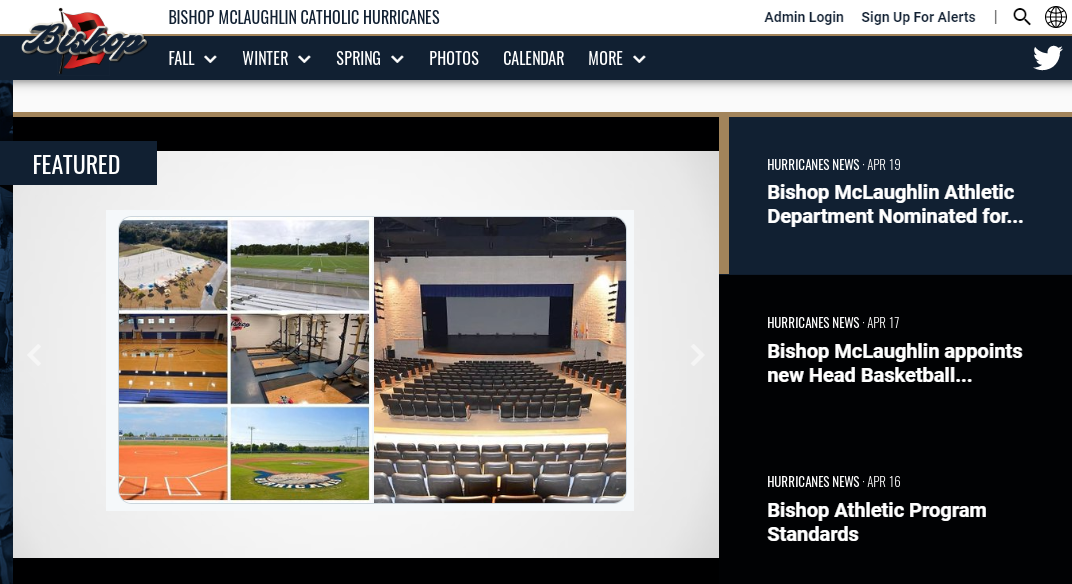The width and height of the screenshot is (1072, 584).
Task: Navigate to the CALENDAR page
Action: tap(533, 58)
